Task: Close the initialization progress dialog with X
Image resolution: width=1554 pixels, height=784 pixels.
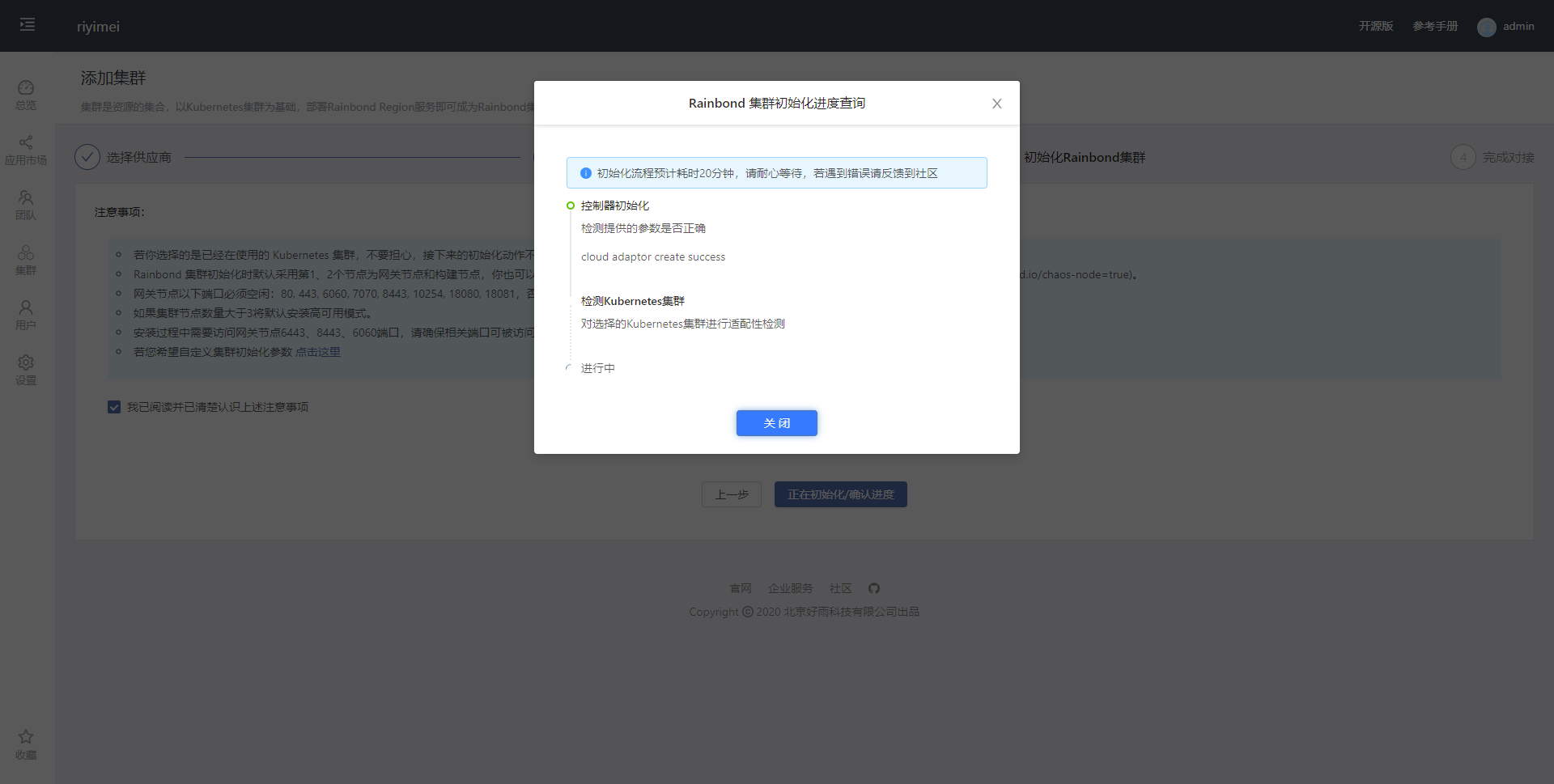Action: (x=996, y=104)
